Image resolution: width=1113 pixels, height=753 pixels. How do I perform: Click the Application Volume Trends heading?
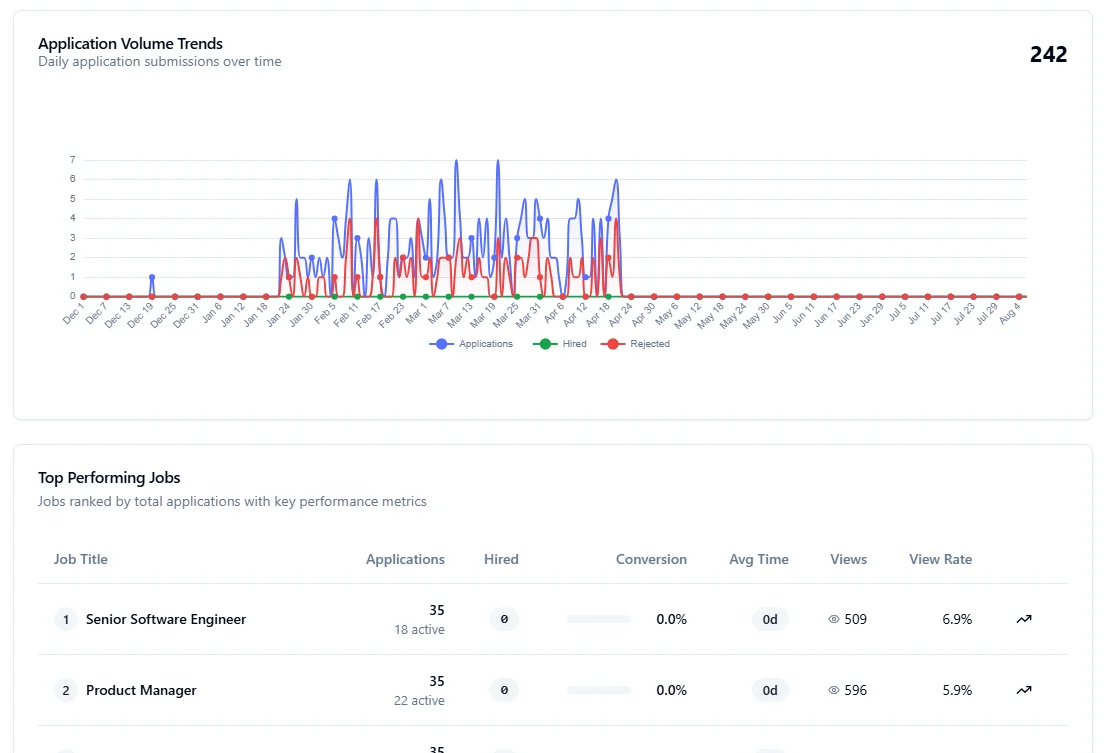coord(131,44)
